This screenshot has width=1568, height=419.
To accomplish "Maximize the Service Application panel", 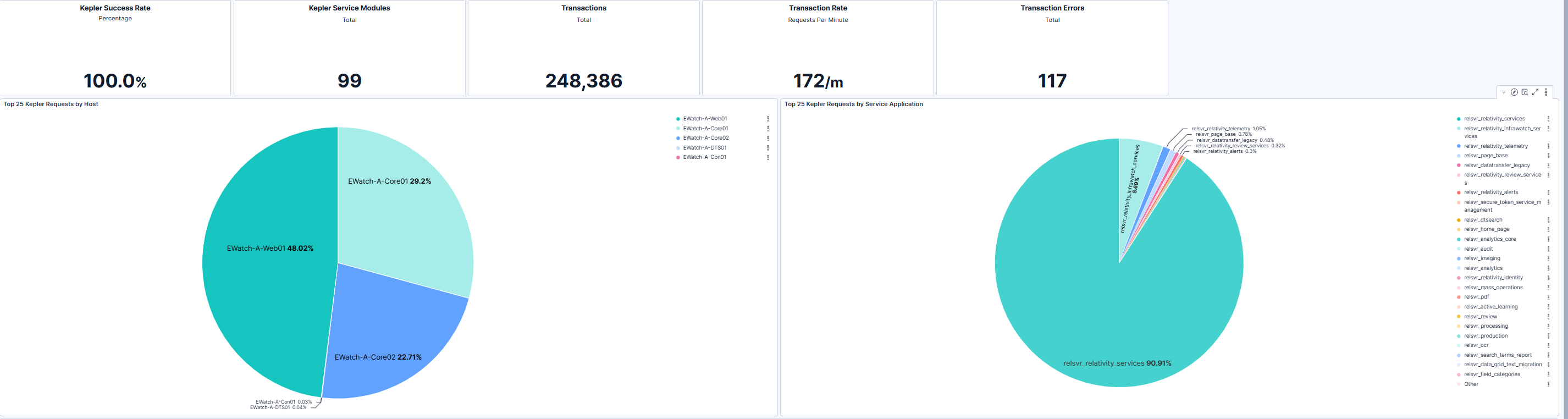I will pyautogui.click(x=1535, y=92).
